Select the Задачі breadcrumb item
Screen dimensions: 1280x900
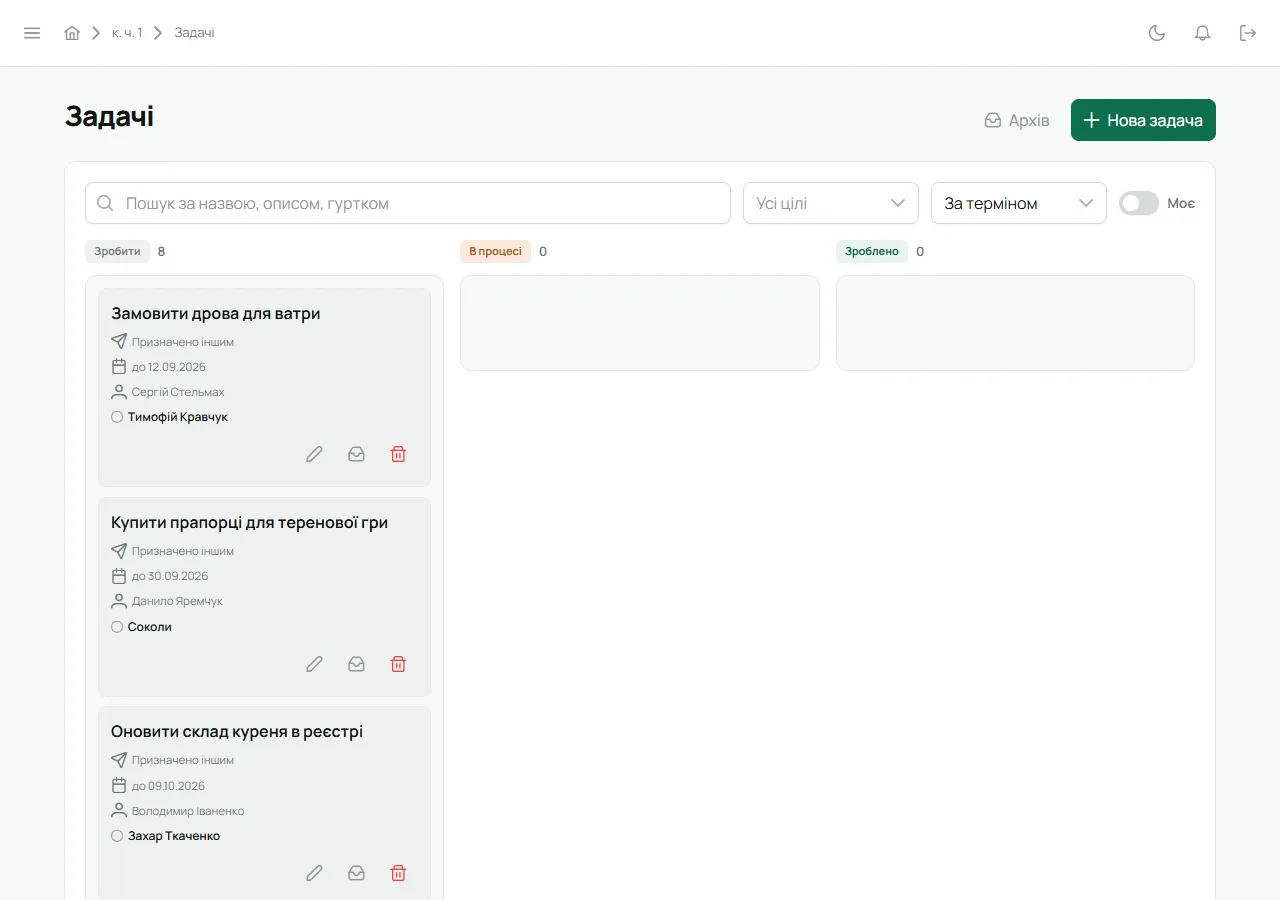[x=195, y=33]
